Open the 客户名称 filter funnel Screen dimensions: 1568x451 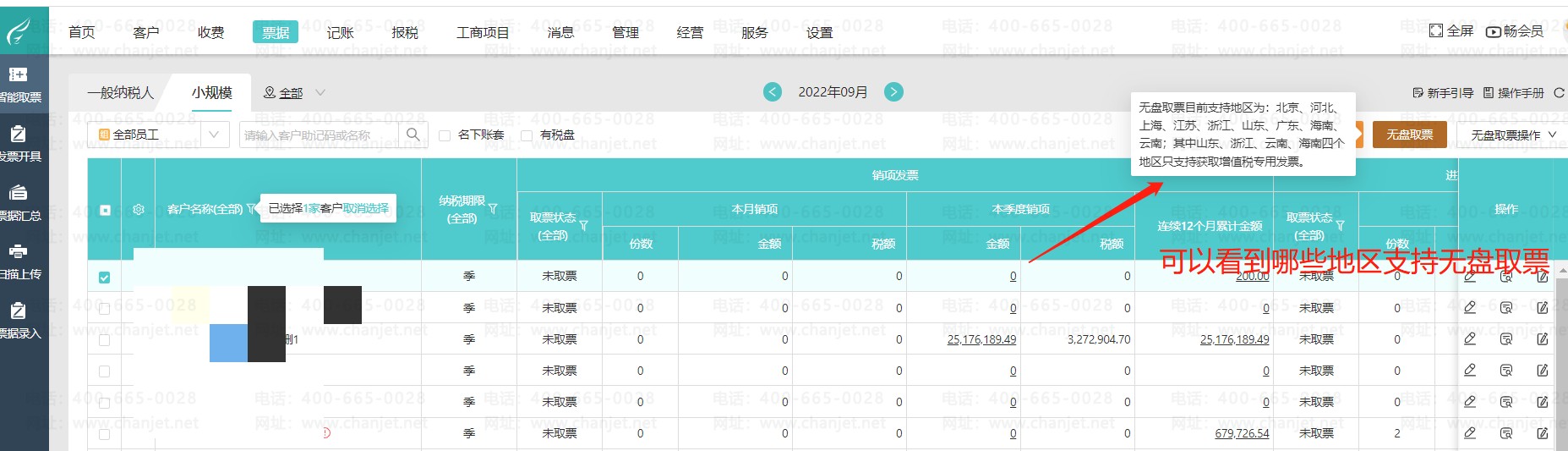click(x=251, y=209)
